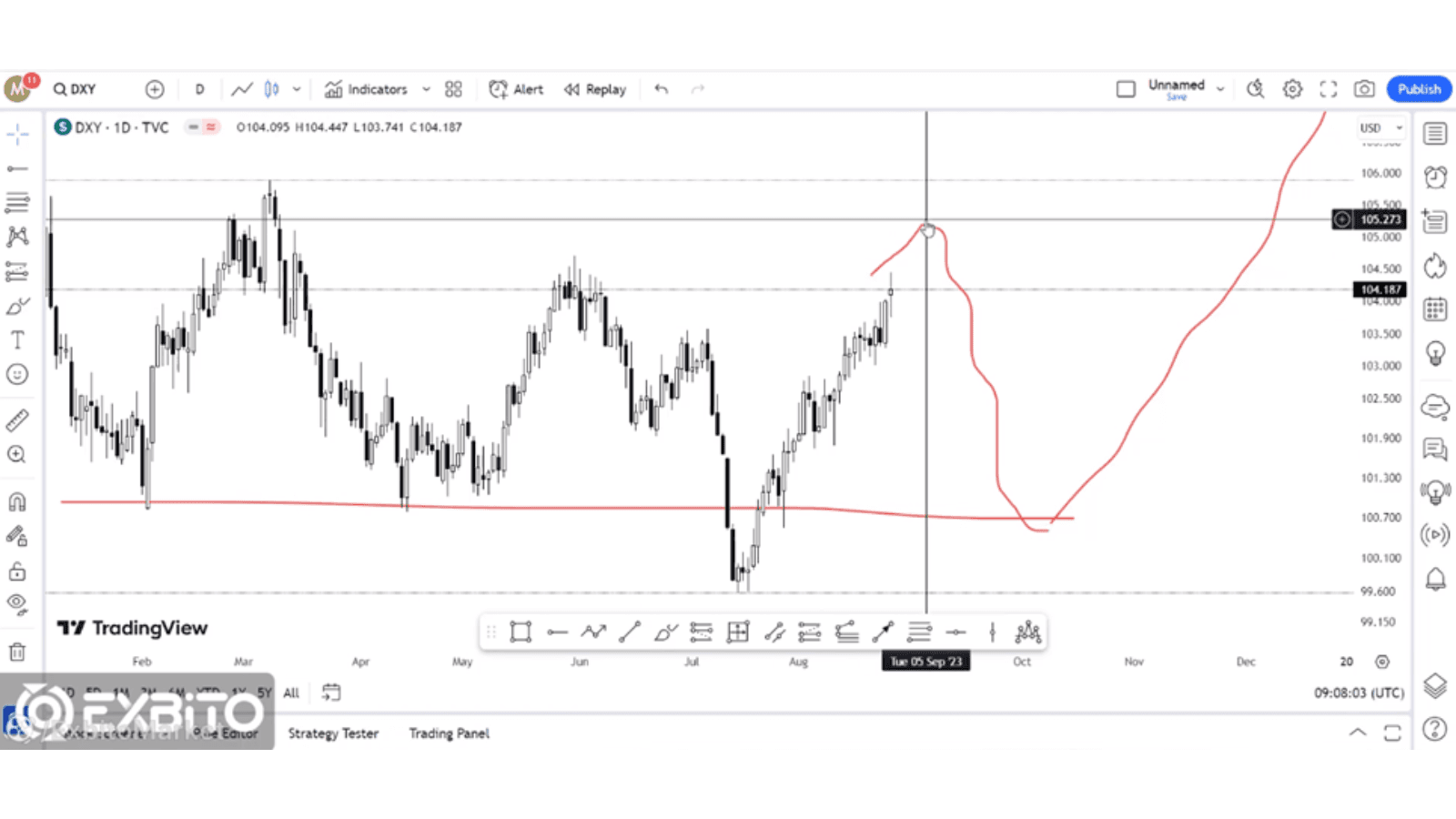This screenshot has height=819, width=1456.
Task: Open the hotlists flame icon
Action: pos(1435,266)
